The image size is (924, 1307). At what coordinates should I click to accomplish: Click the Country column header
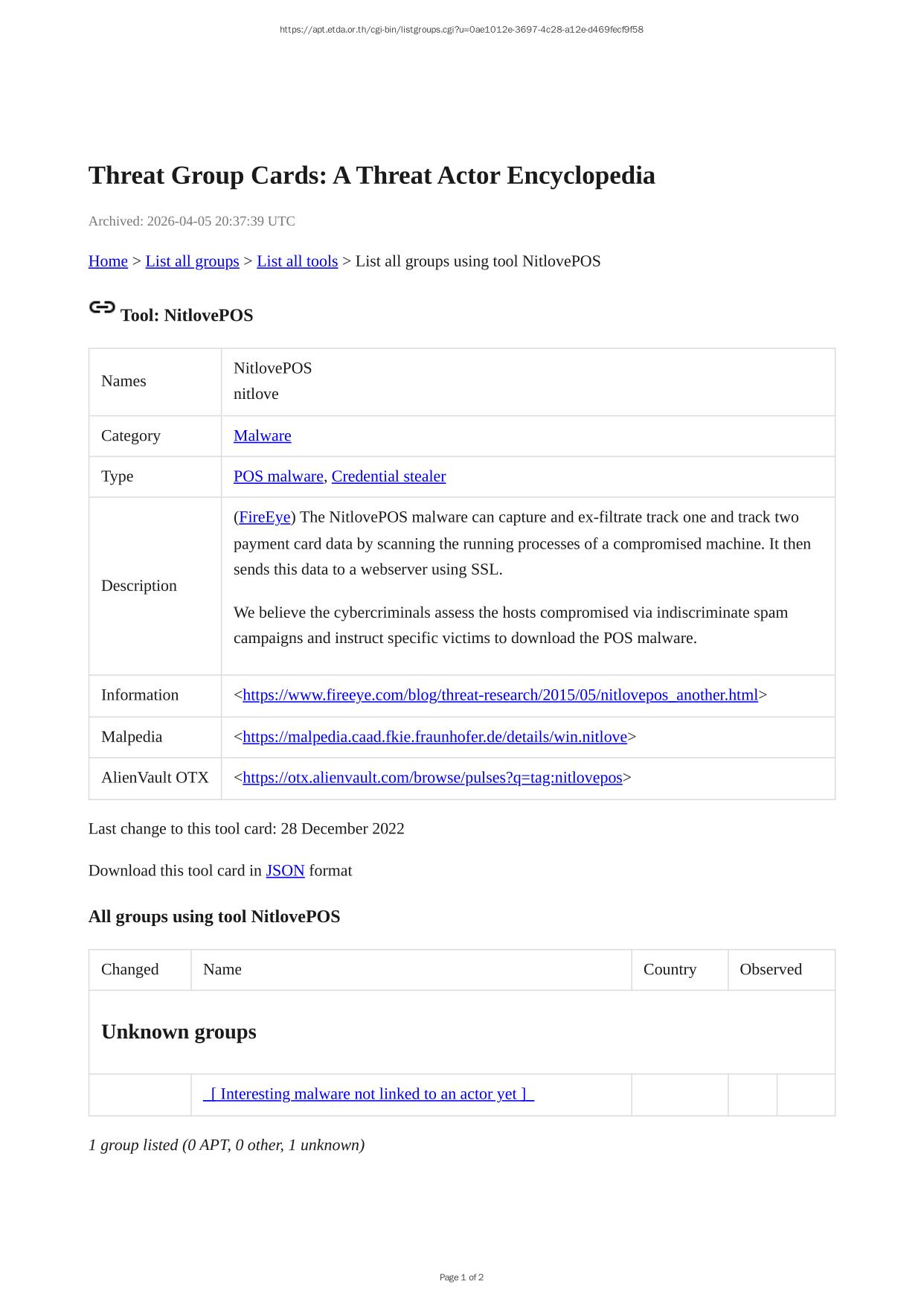(670, 970)
